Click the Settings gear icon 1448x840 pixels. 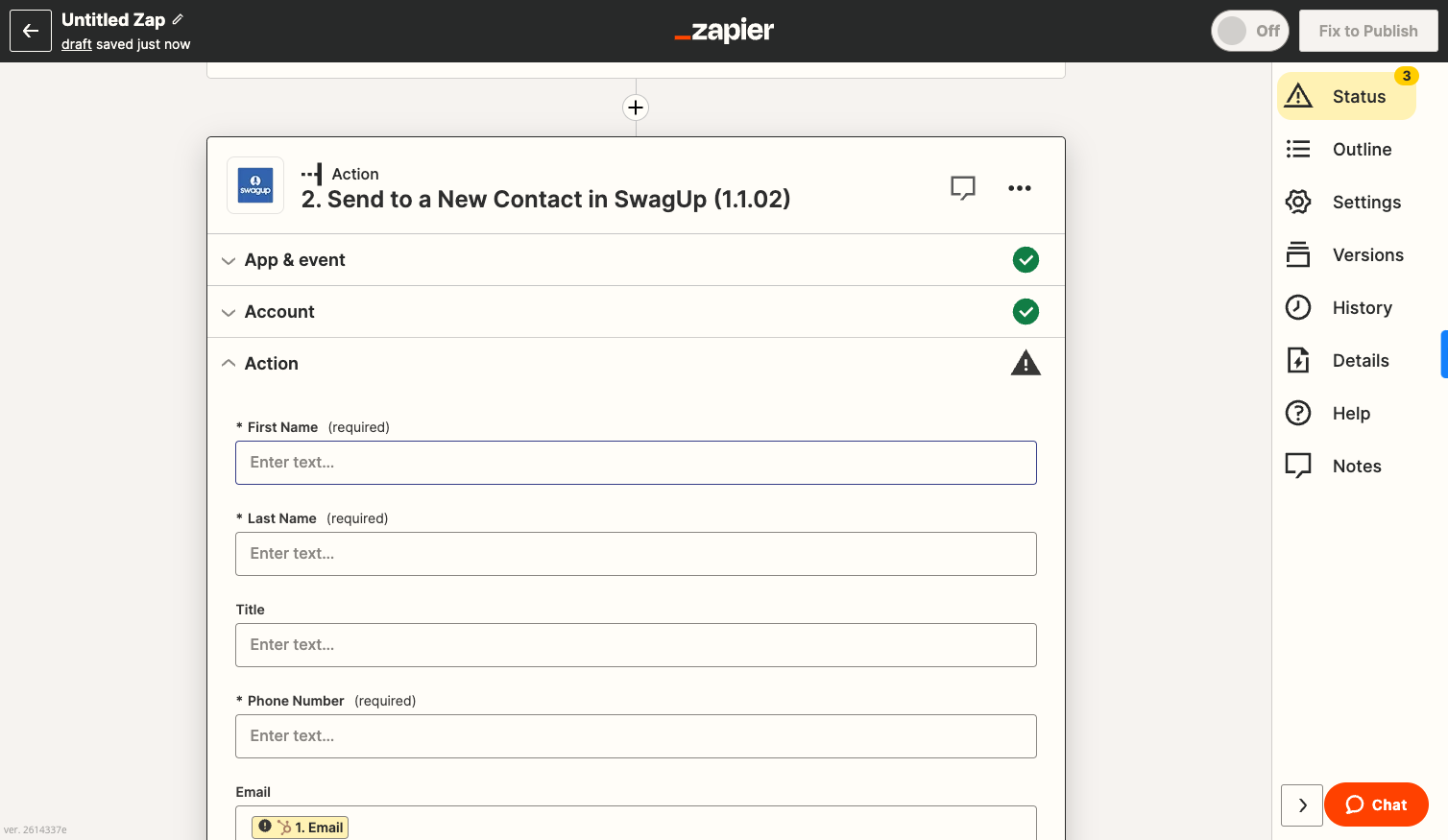pyautogui.click(x=1298, y=202)
